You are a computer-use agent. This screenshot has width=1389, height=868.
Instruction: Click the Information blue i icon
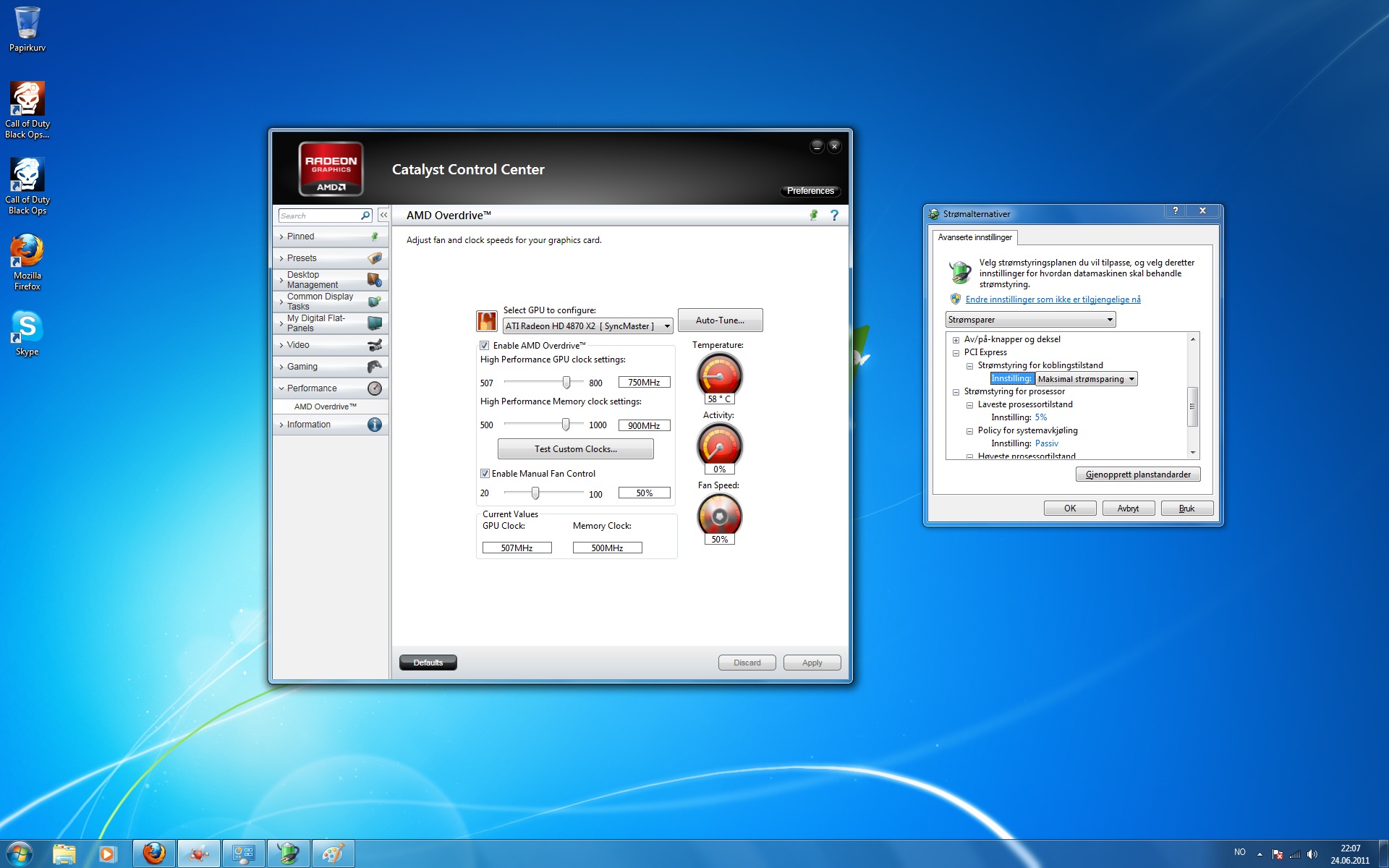point(375,425)
